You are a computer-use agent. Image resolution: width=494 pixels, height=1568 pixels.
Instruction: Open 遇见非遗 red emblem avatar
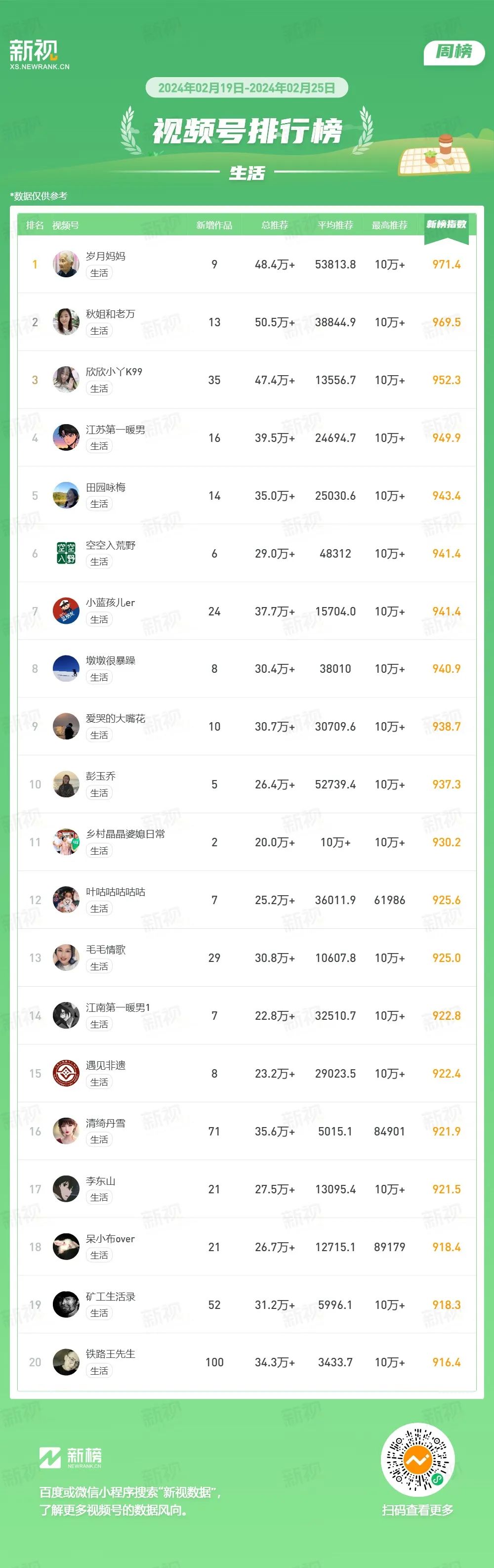pyautogui.click(x=66, y=1073)
